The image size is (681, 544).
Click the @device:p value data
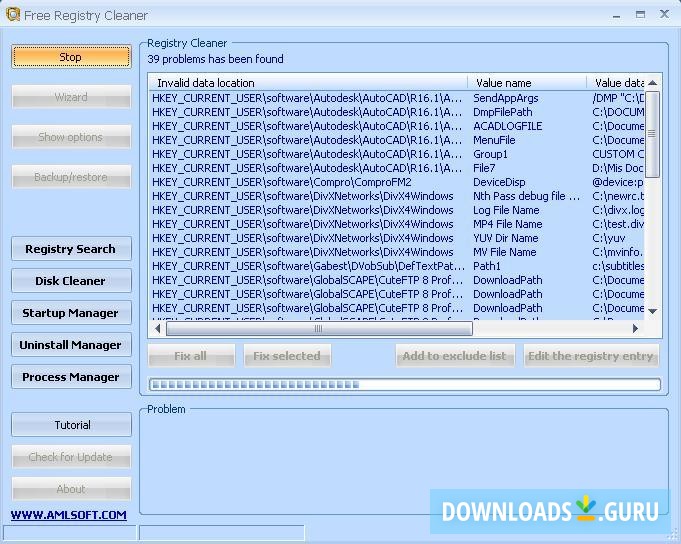click(618, 182)
